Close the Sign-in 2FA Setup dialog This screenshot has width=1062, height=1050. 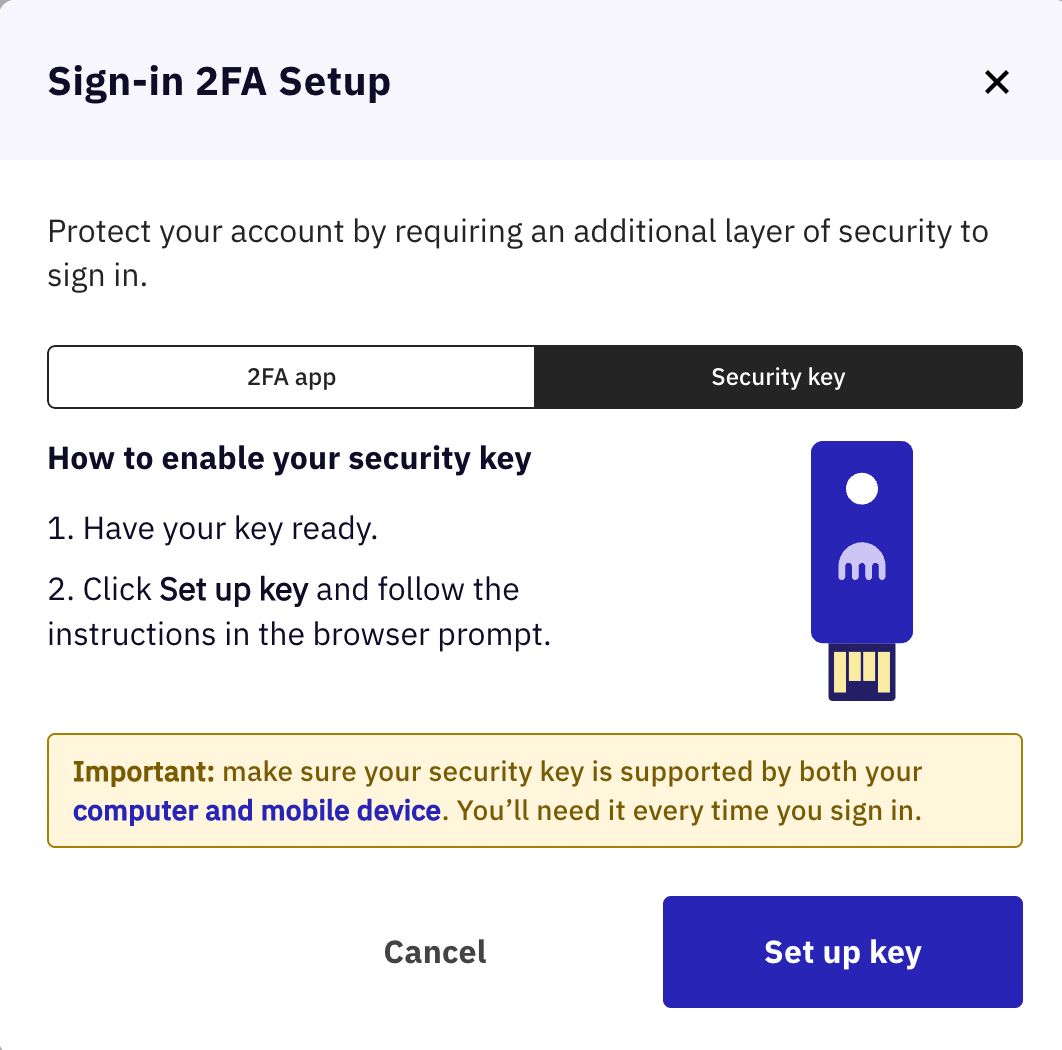[996, 82]
